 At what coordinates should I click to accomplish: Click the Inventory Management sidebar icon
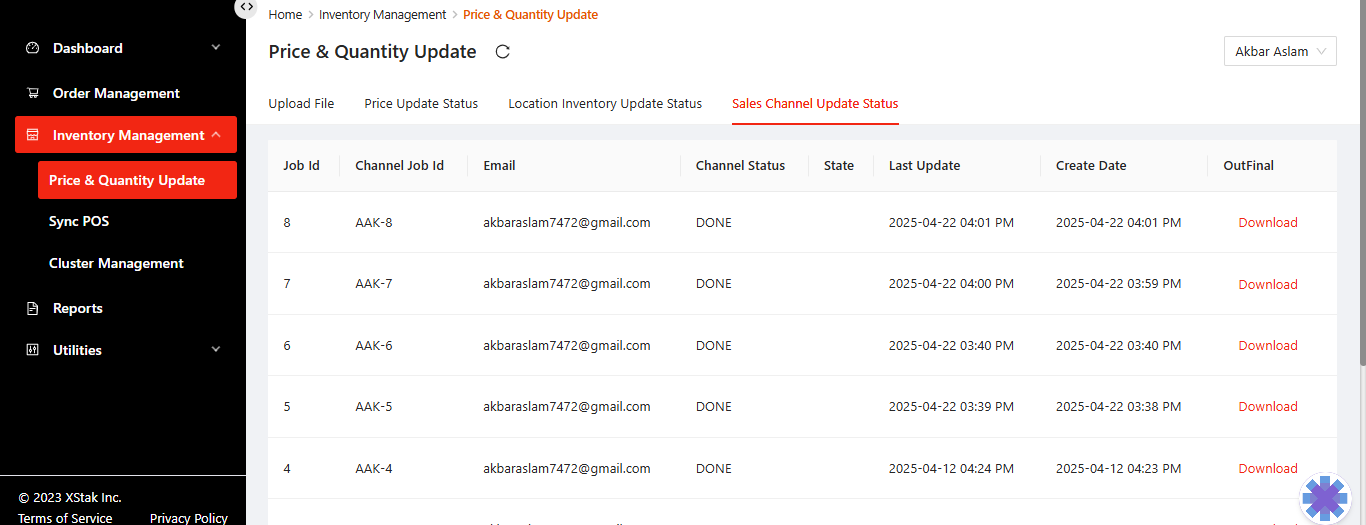33,135
